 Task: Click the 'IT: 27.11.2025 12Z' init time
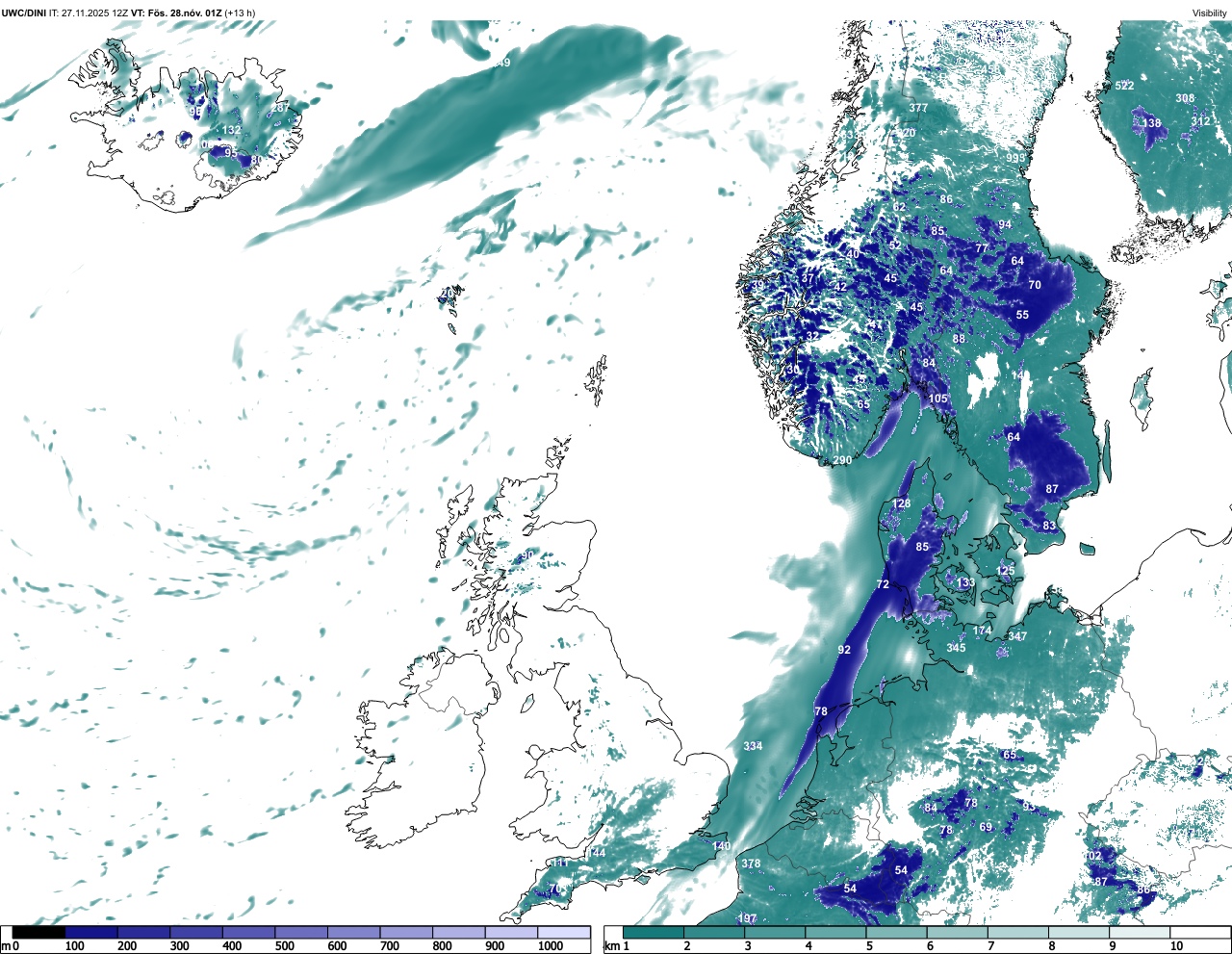(89, 13)
